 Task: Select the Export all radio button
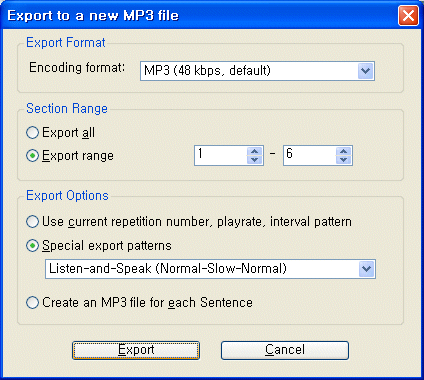click(32, 133)
